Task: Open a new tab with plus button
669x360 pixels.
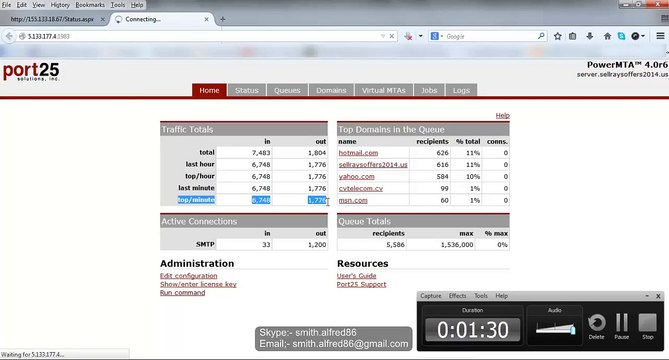Action: coord(223,19)
